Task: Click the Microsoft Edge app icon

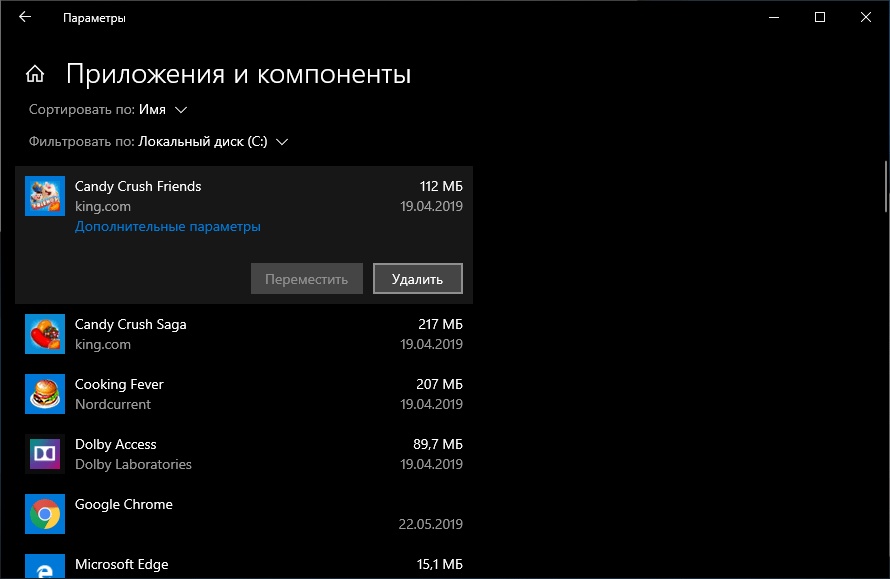Action: pyautogui.click(x=44, y=566)
